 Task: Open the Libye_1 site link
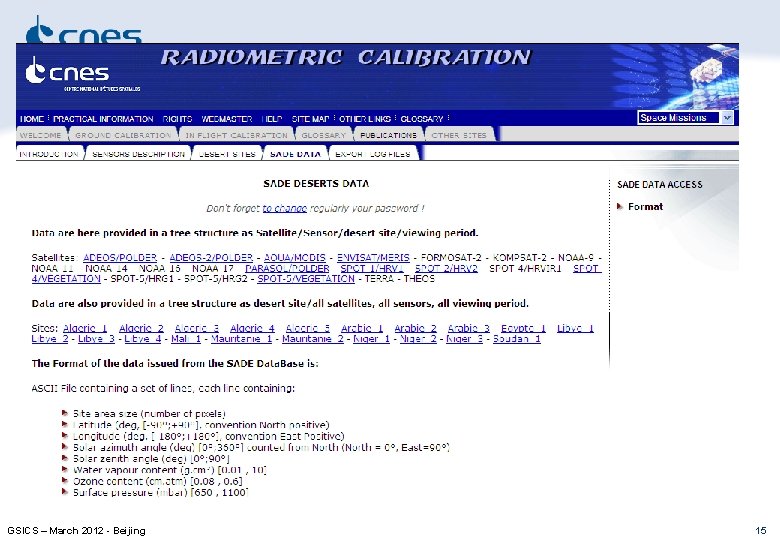575,328
